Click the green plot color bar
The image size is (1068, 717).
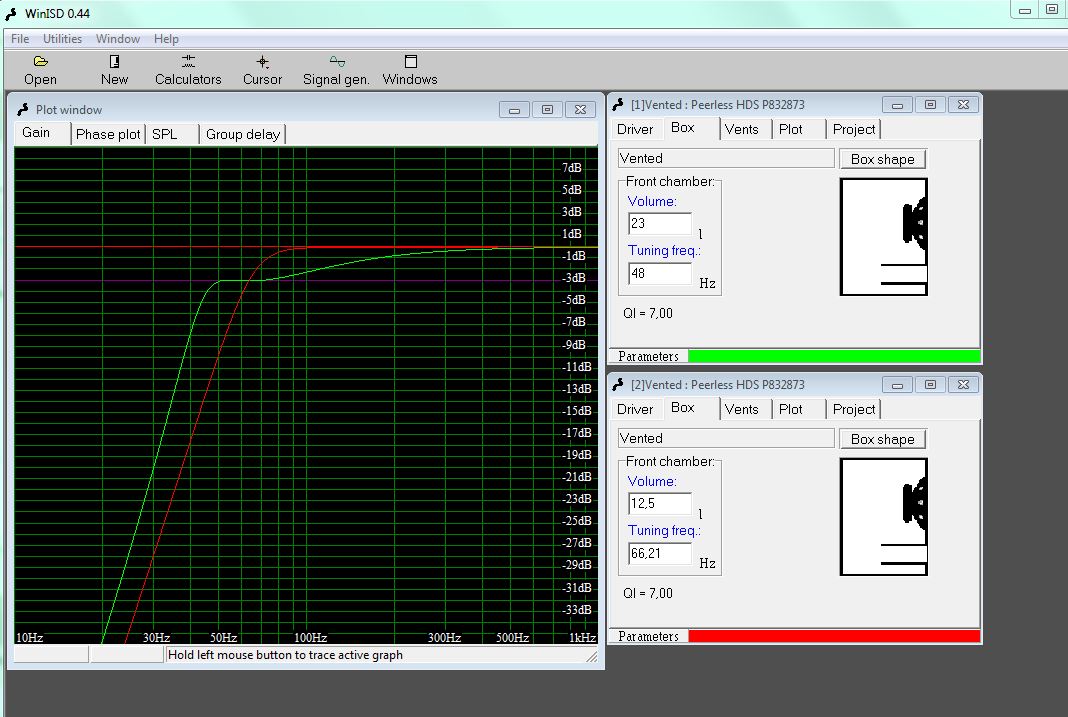click(834, 356)
